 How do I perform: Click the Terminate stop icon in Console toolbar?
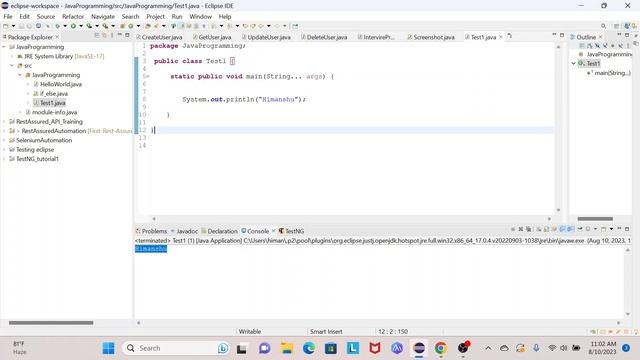[513, 229]
